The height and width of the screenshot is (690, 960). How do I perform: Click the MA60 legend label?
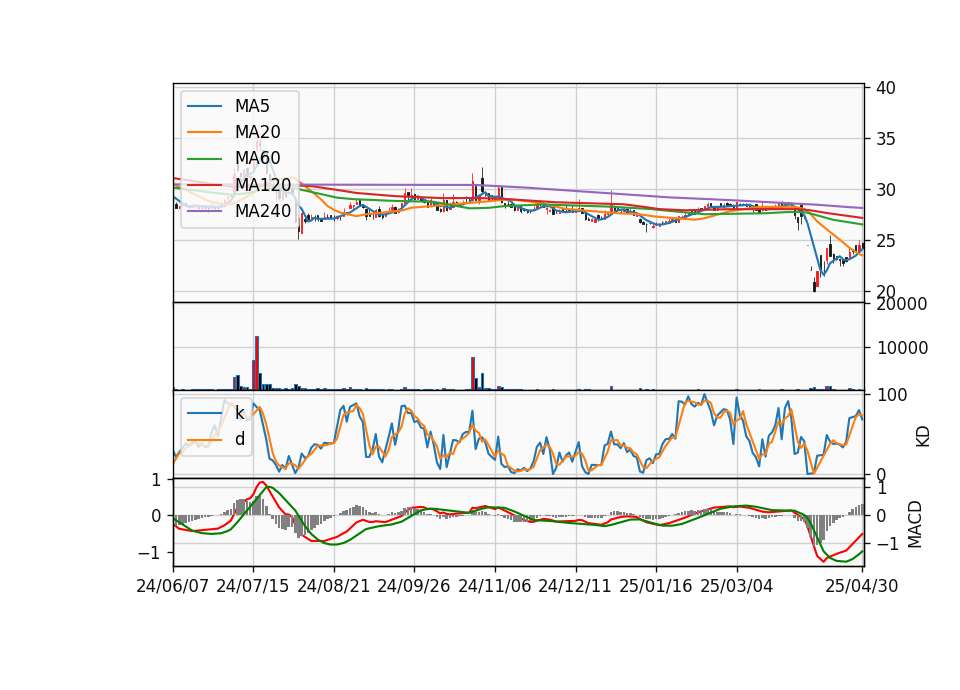(x=257, y=158)
